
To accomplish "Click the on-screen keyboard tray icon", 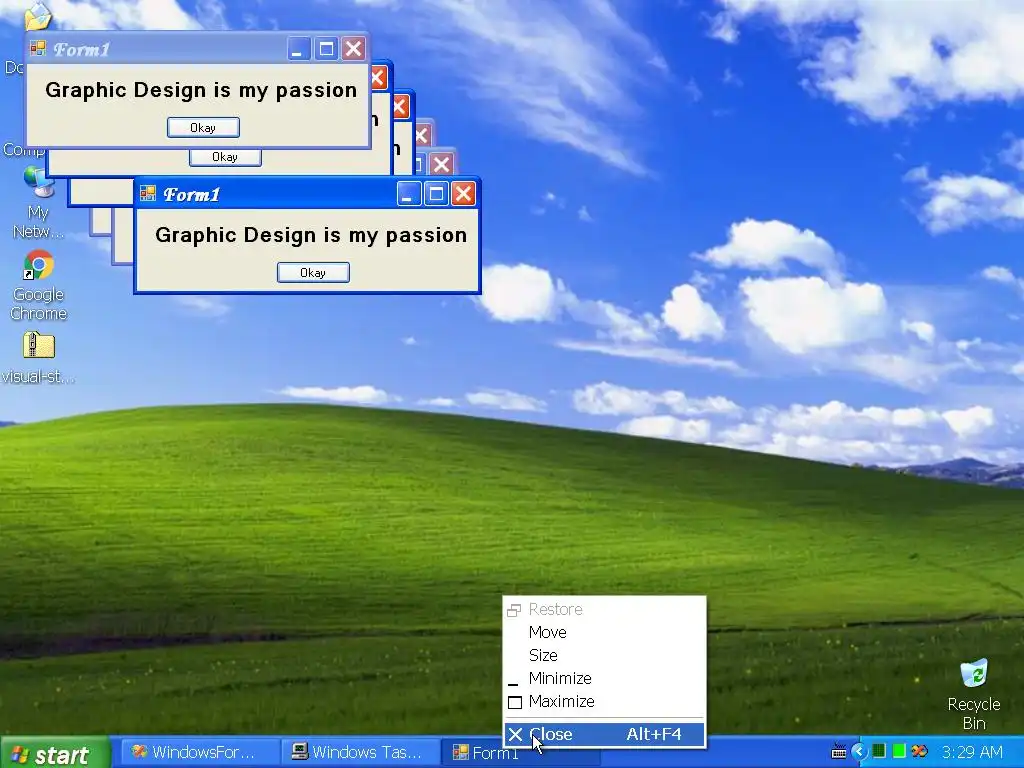I will point(839,752).
